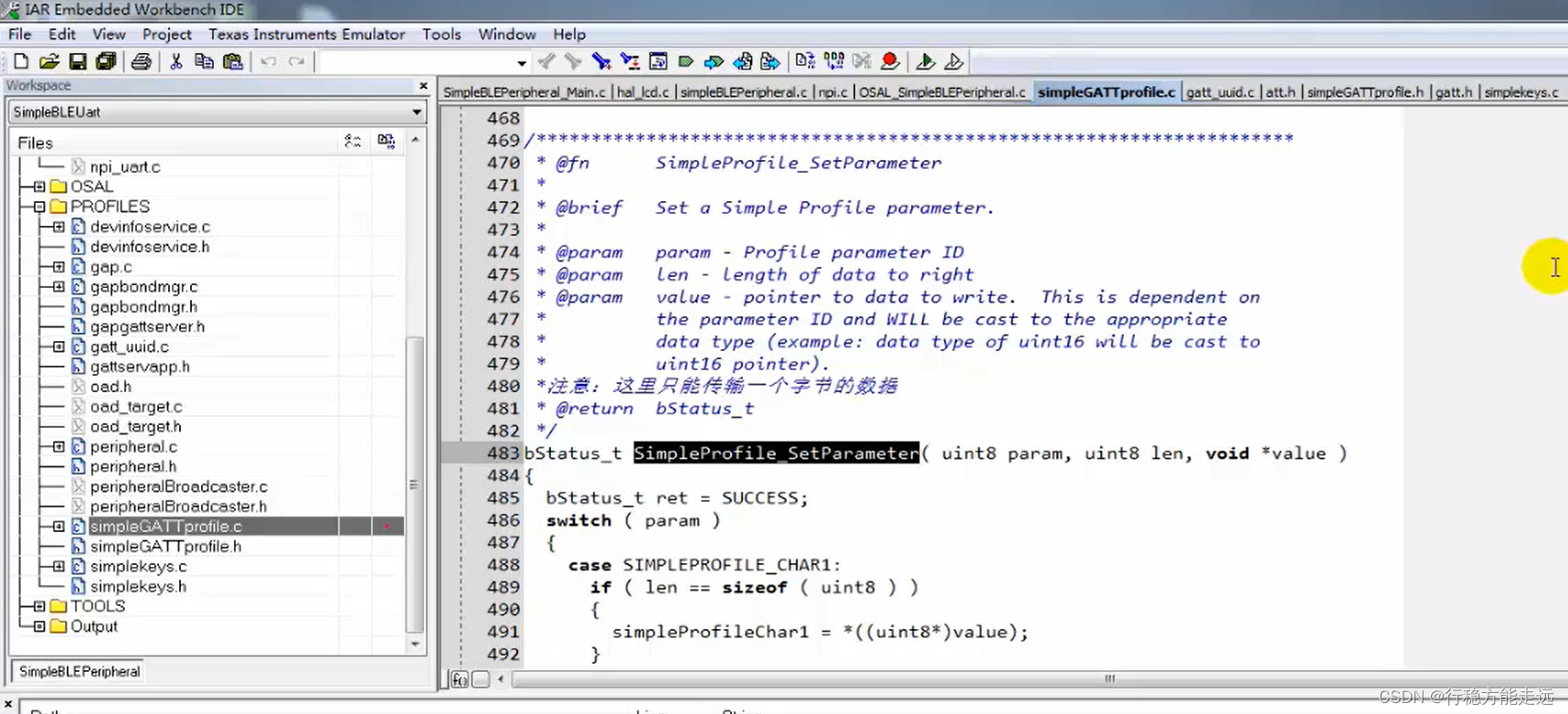Open the quick search combo box dropdown

522,62
